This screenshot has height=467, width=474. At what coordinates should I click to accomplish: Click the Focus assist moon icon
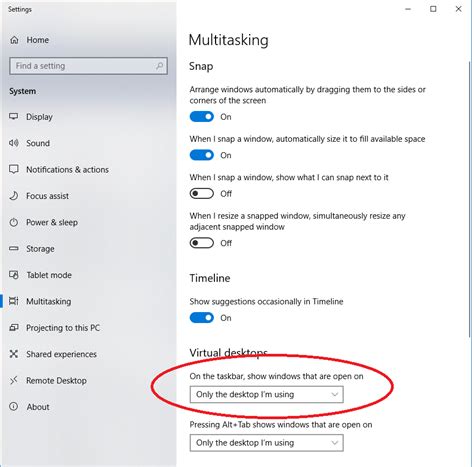(x=14, y=196)
